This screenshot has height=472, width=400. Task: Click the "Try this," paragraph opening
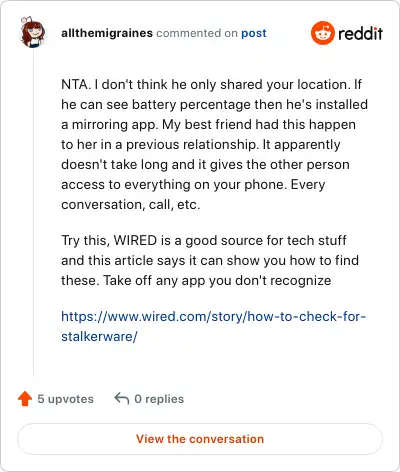[86, 241]
